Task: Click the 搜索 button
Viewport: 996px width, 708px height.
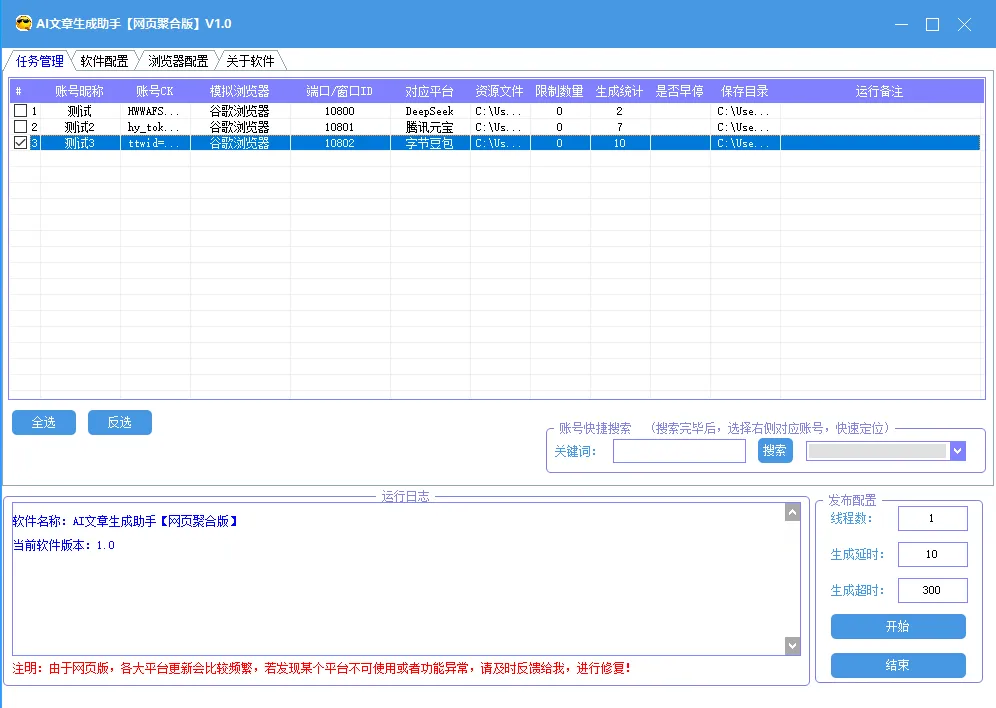Action: (x=775, y=451)
